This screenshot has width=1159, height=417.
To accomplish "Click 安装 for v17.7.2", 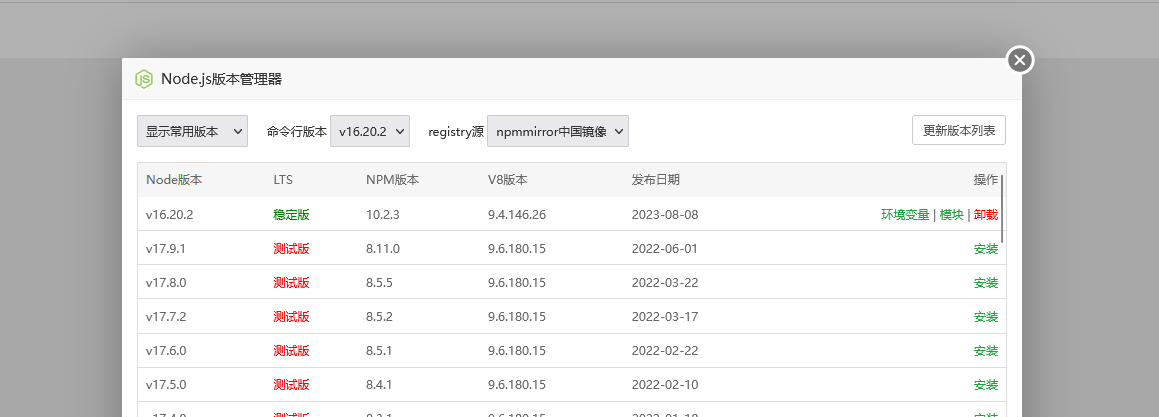I will [985, 316].
